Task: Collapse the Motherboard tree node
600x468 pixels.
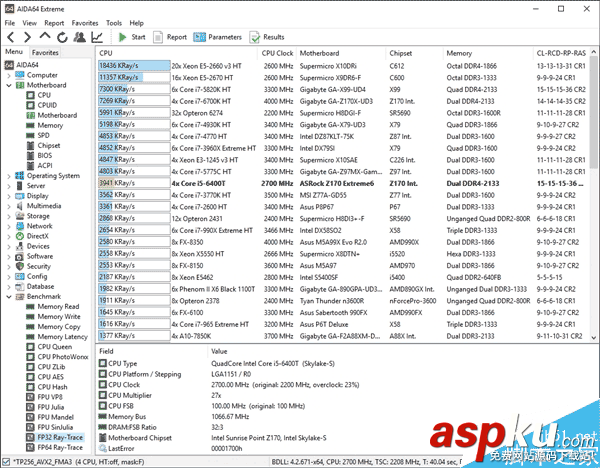Action: (x=9, y=85)
